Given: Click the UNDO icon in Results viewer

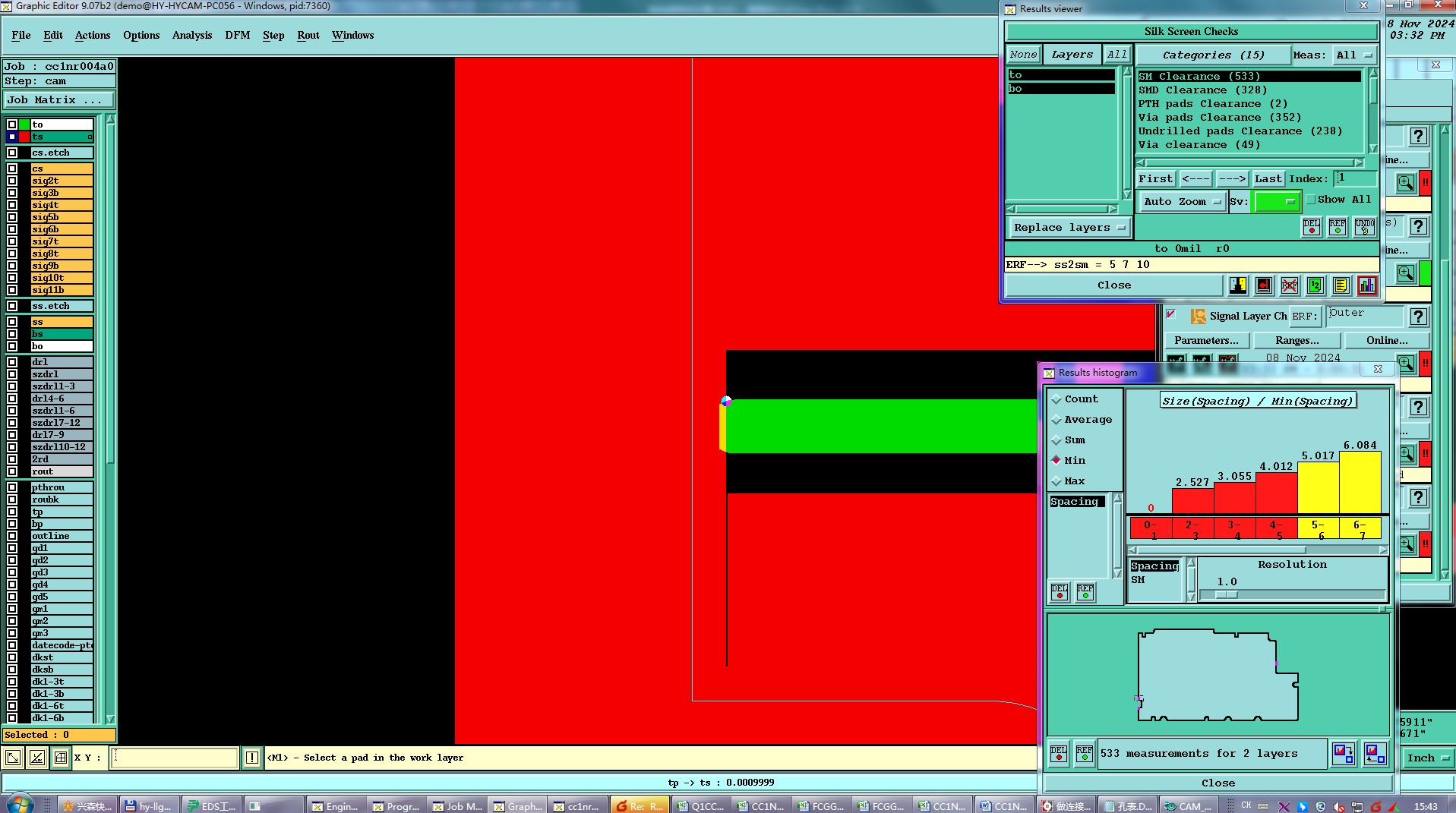Looking at the screenshot, I should coord(1365,227).
